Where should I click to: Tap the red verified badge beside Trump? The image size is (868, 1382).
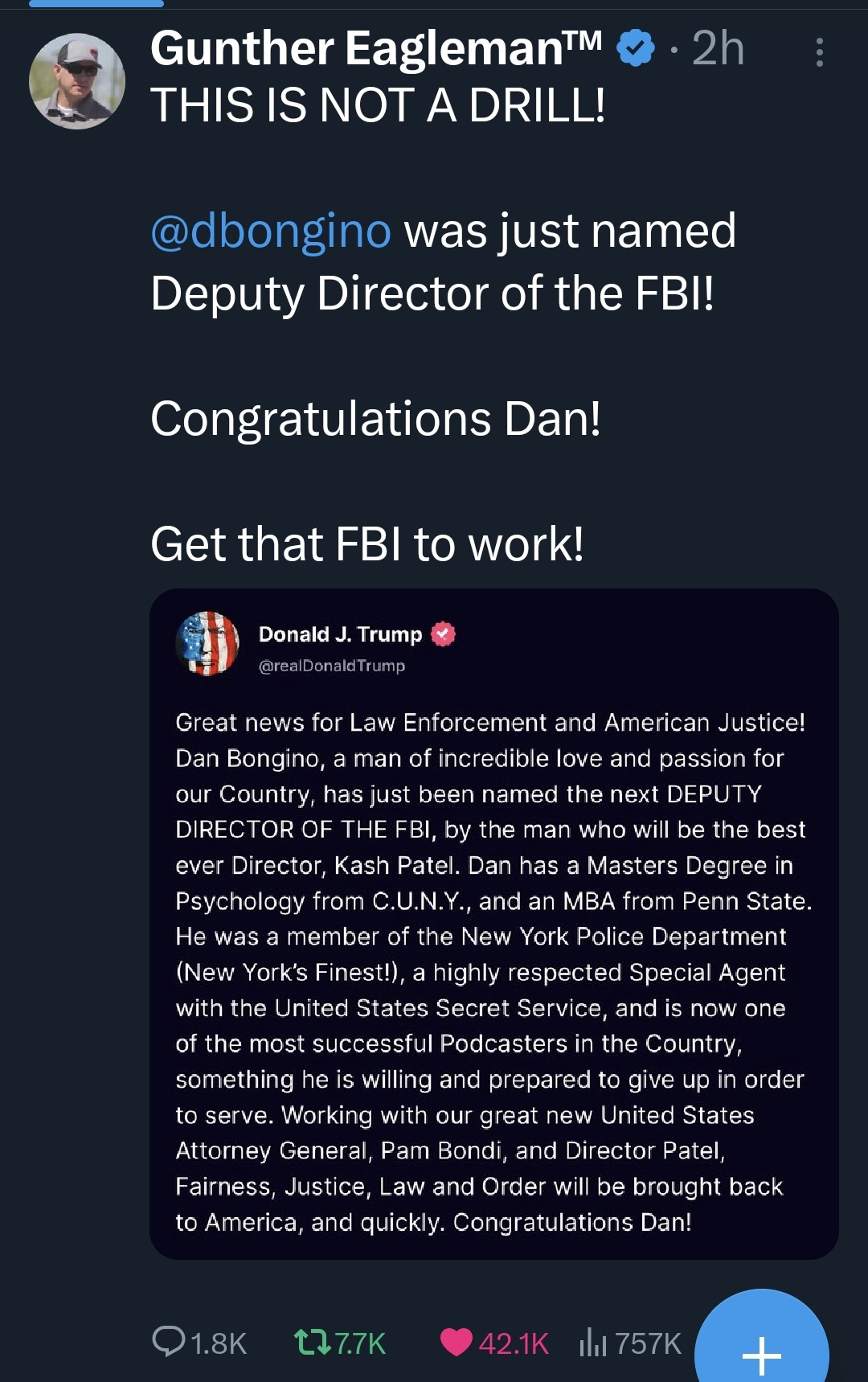pos(443,634)
